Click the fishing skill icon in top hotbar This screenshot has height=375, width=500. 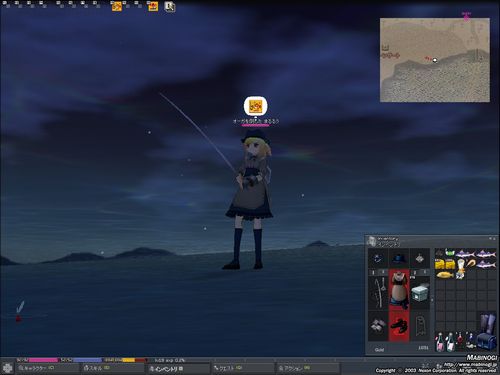point(117,6)
